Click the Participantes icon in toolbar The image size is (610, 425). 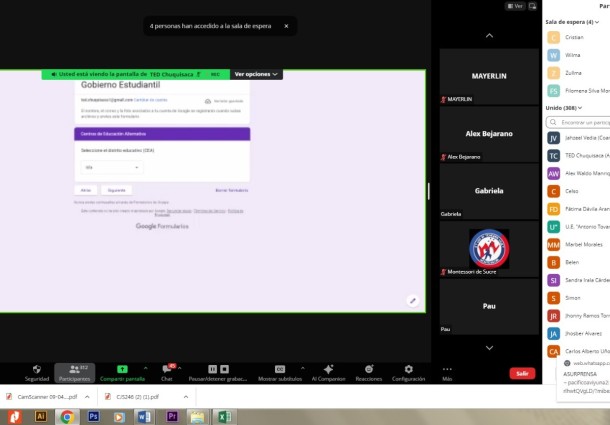tap(74, 370)
